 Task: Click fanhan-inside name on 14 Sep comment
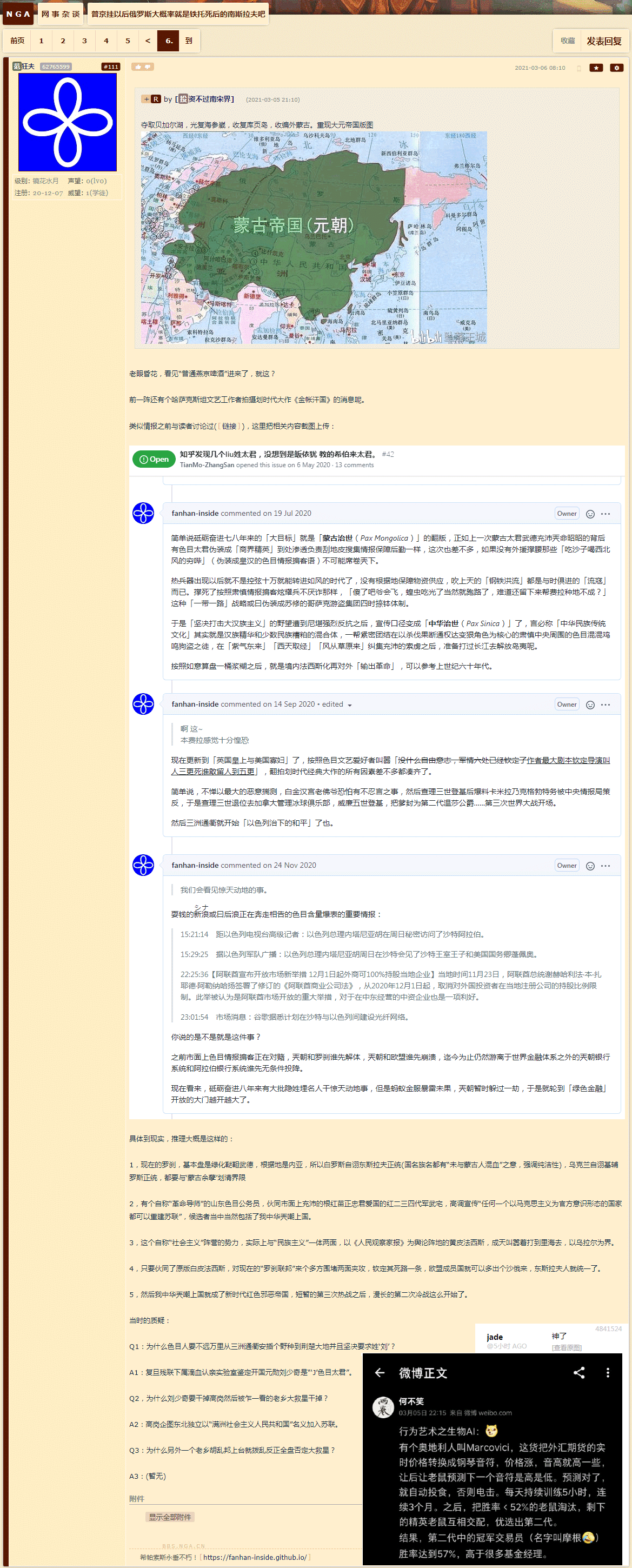(195, 705)
